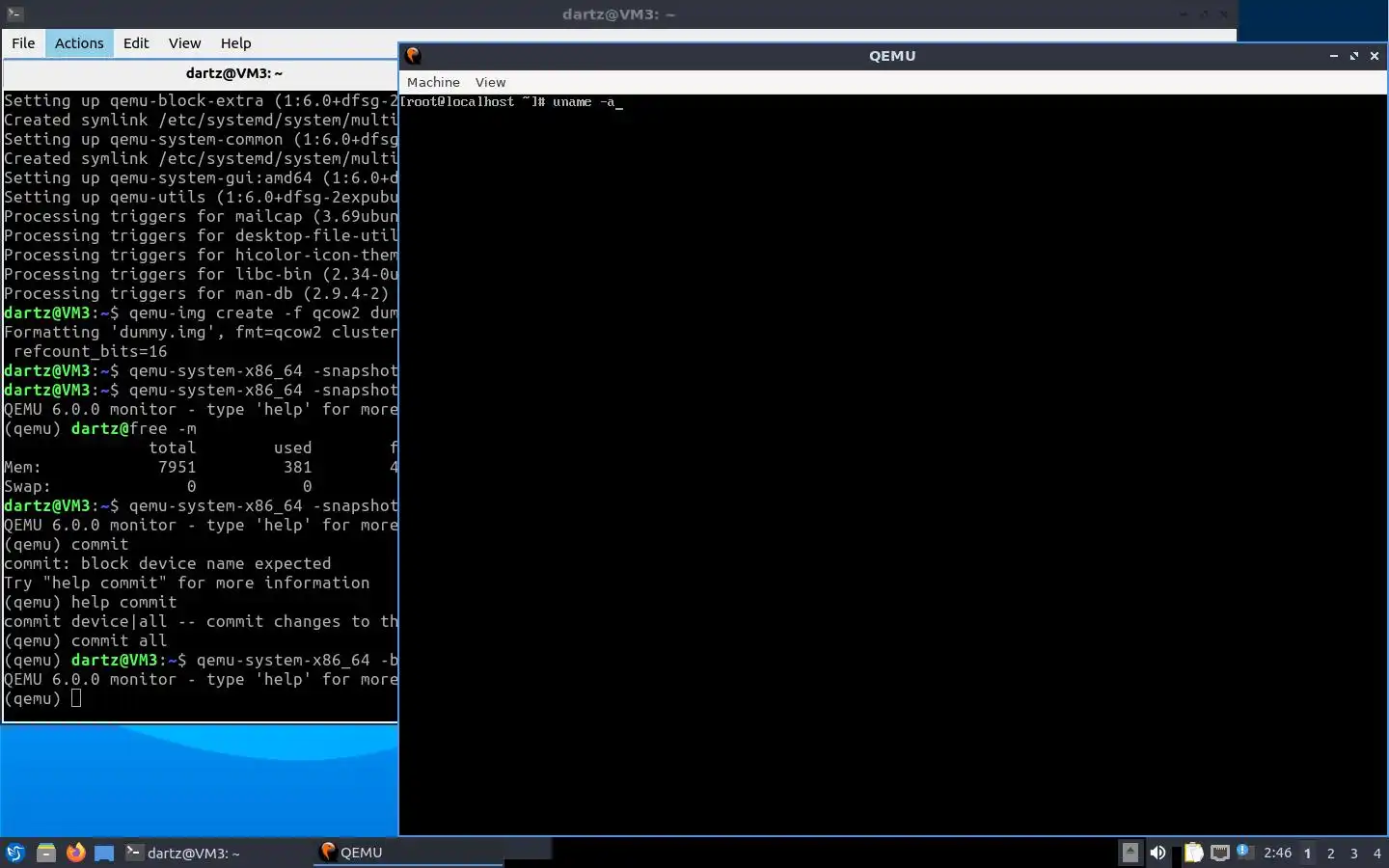Image resolution: width=1389 pixels, height=868 pixels.
Task: Open the Lubuntu start menu bird icon
Action: point(14,853)
